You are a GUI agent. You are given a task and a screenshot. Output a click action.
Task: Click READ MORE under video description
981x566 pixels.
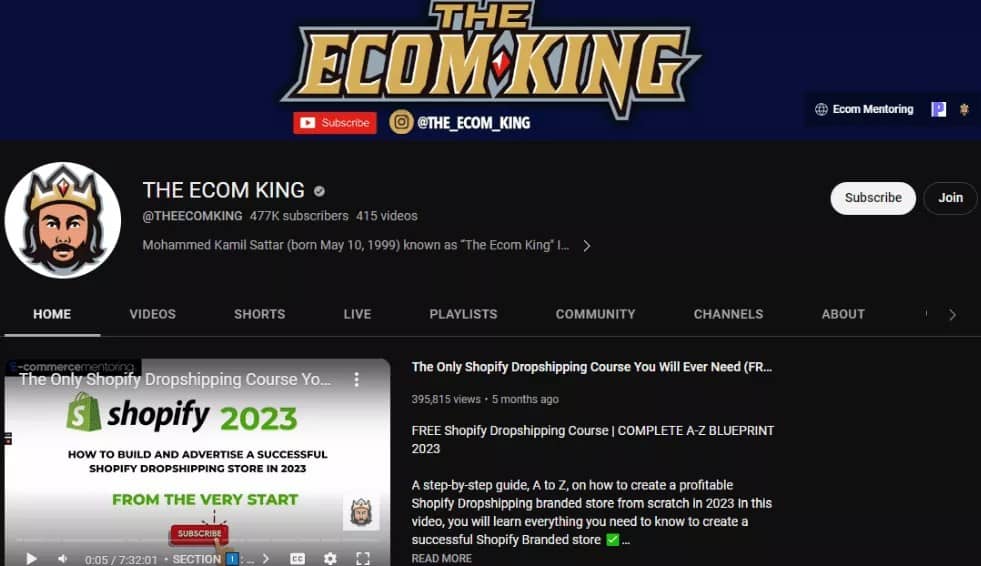click(x=442, y=558)
